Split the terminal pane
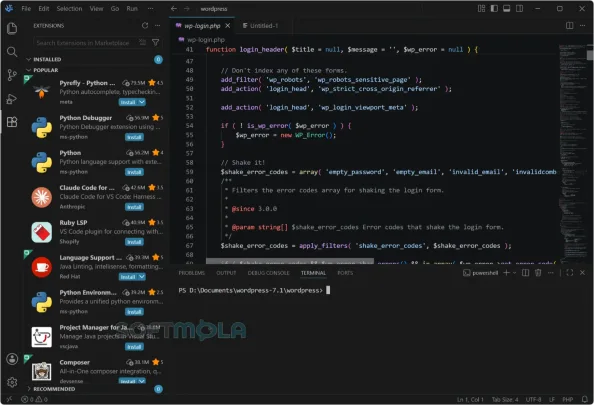This screenshot has height=405, width=594. coord(525,272)
